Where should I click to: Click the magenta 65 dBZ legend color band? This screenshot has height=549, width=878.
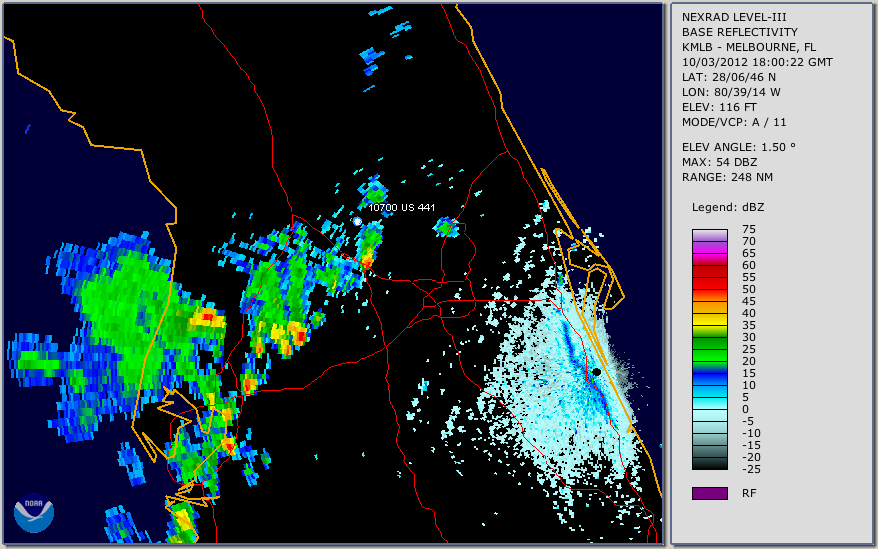(709, 248)
